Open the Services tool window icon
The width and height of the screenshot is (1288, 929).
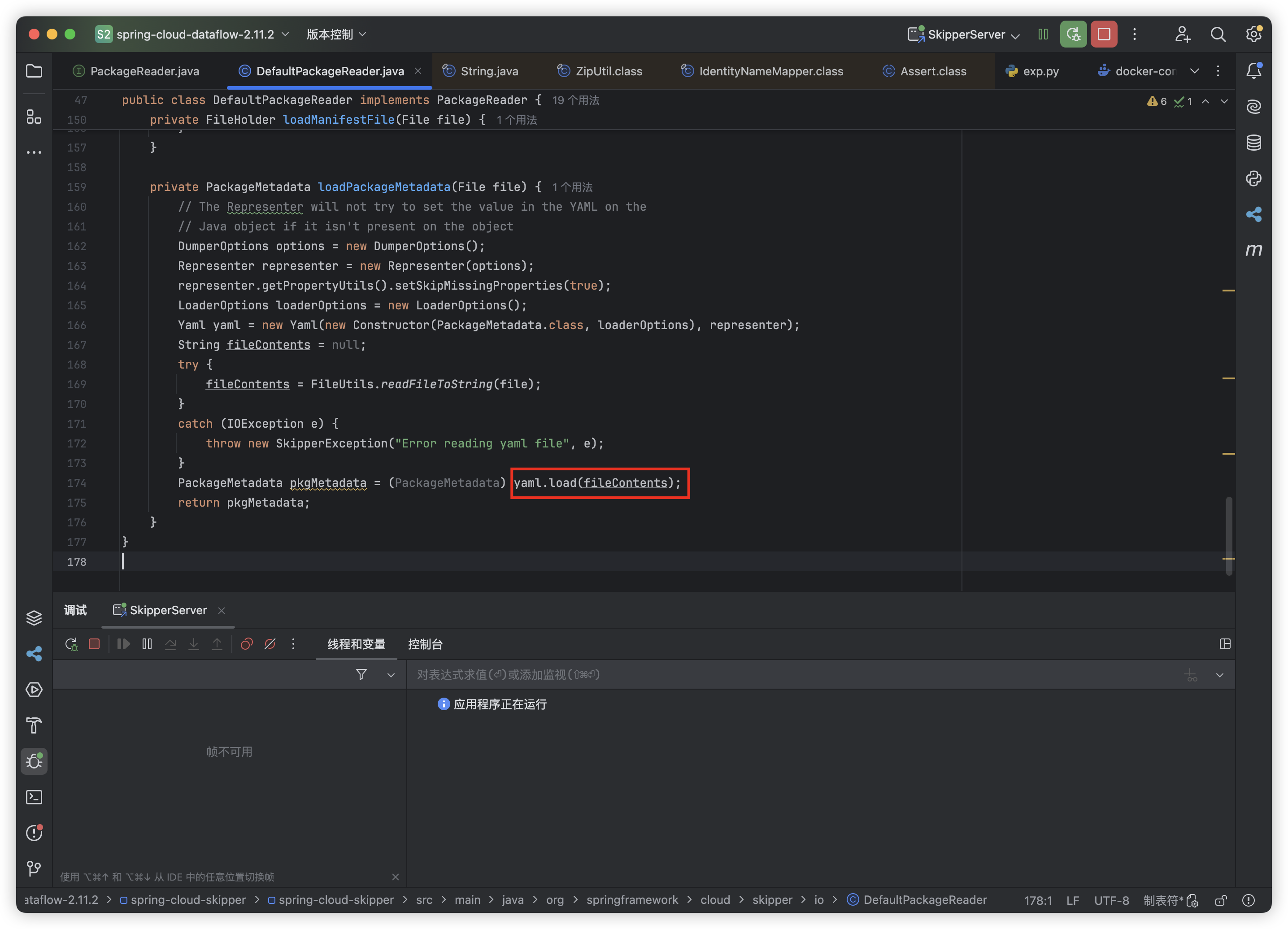34,690
